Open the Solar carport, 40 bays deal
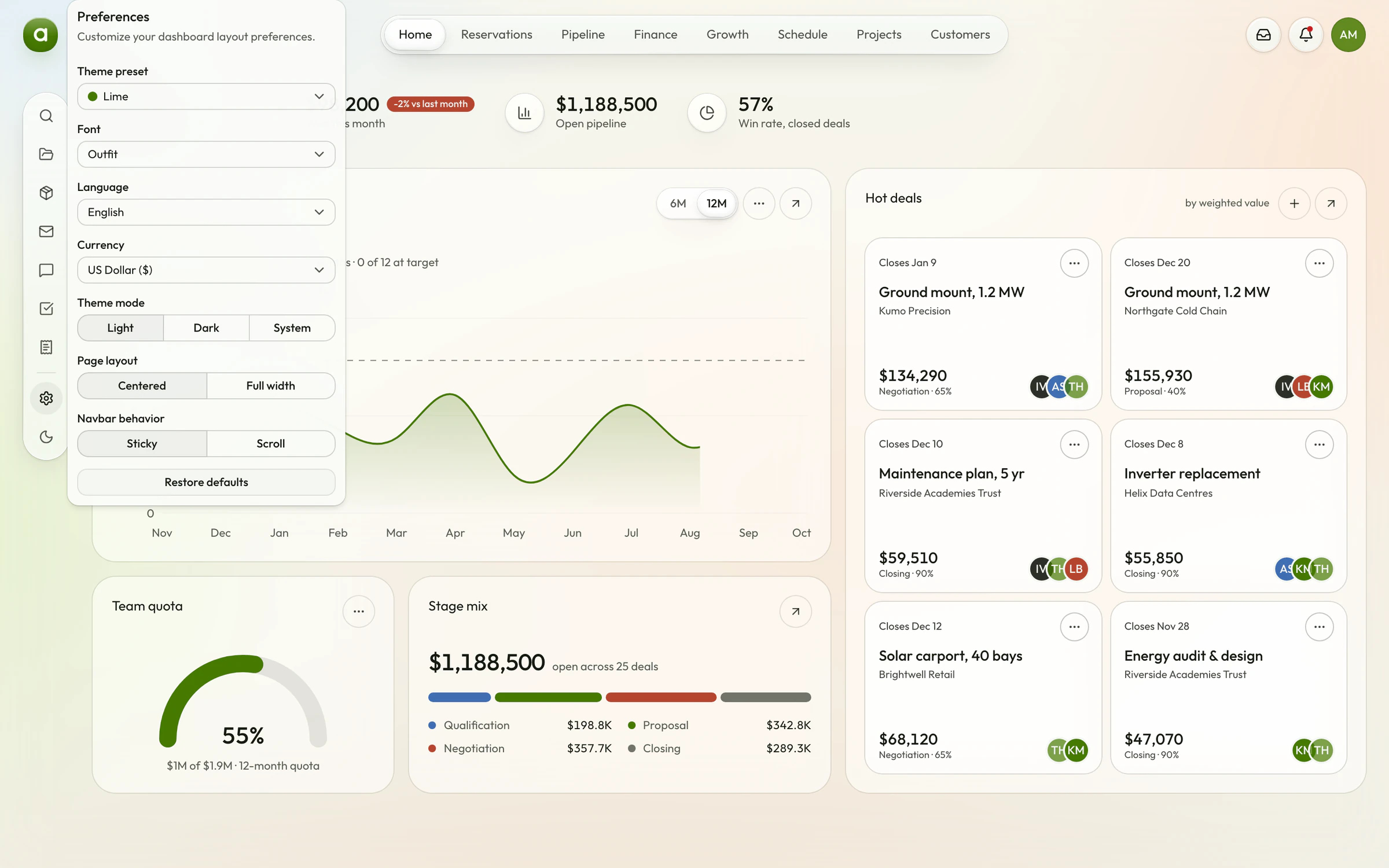This screenshot has width=1389, height=868. (x=983, y=688)
